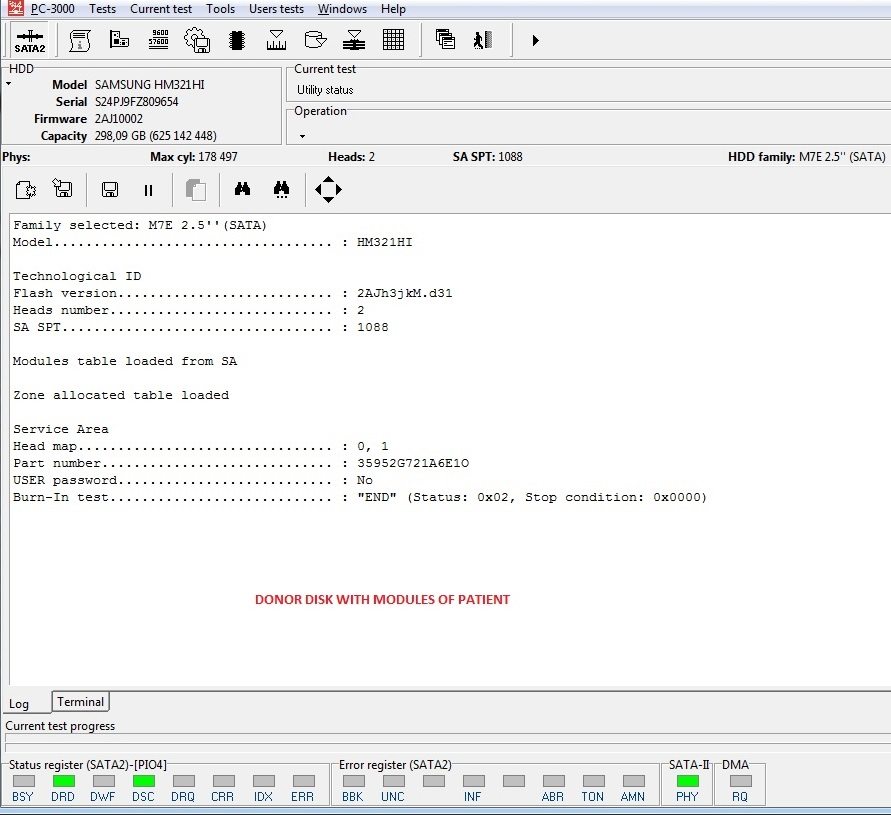This screenshot has width=891, height=815.
Task: Open the 9600/57600 baud rate icon
Action: (x=159, y=39)
